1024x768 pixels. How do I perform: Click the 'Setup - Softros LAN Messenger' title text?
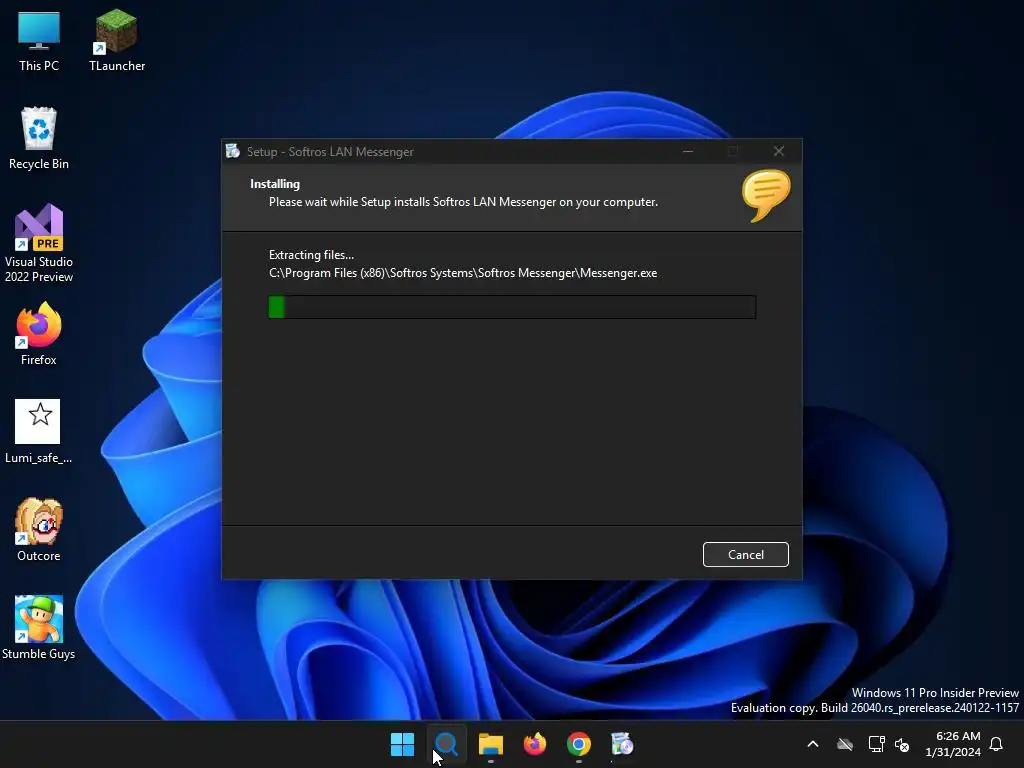pyautogui.click(x=330, y=152)
